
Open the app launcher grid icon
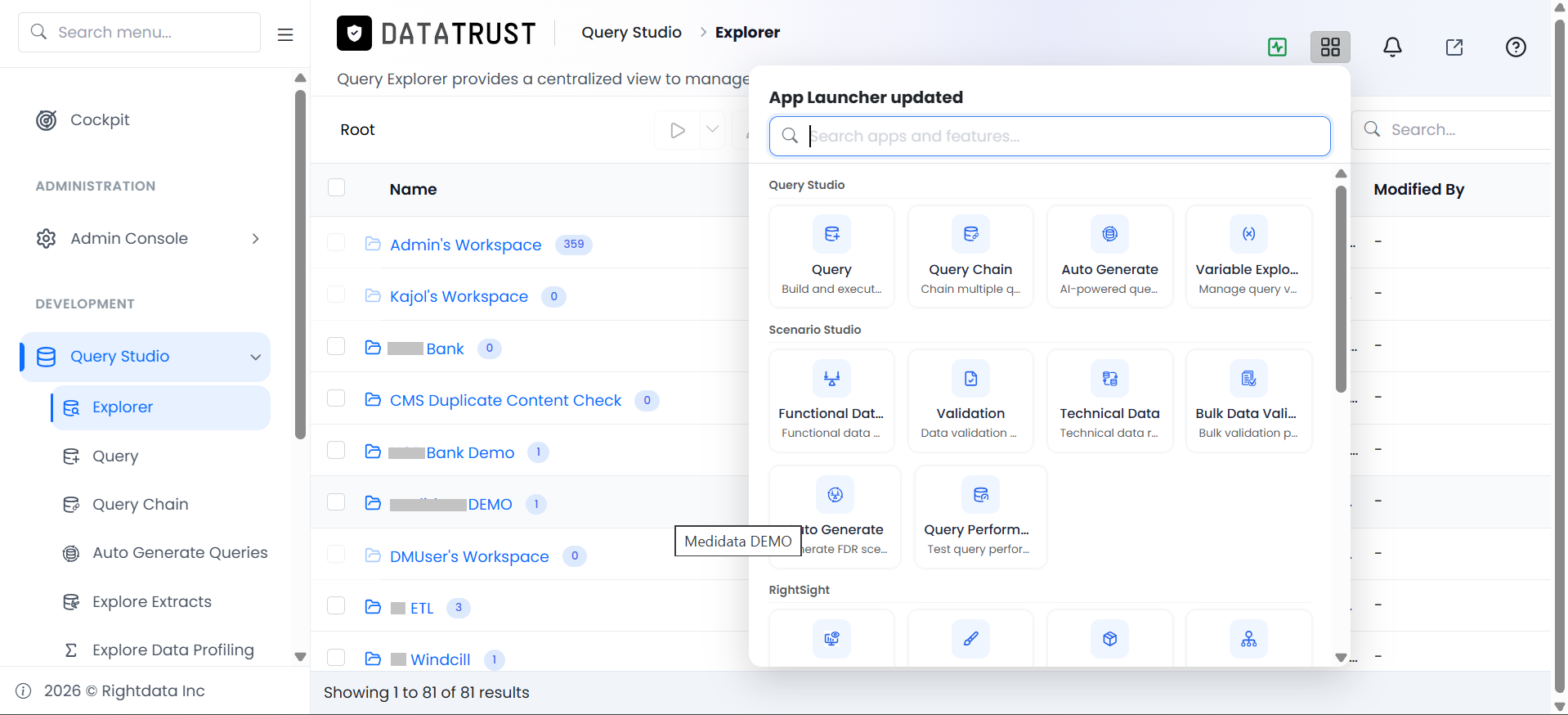[x=1330, y=47]
